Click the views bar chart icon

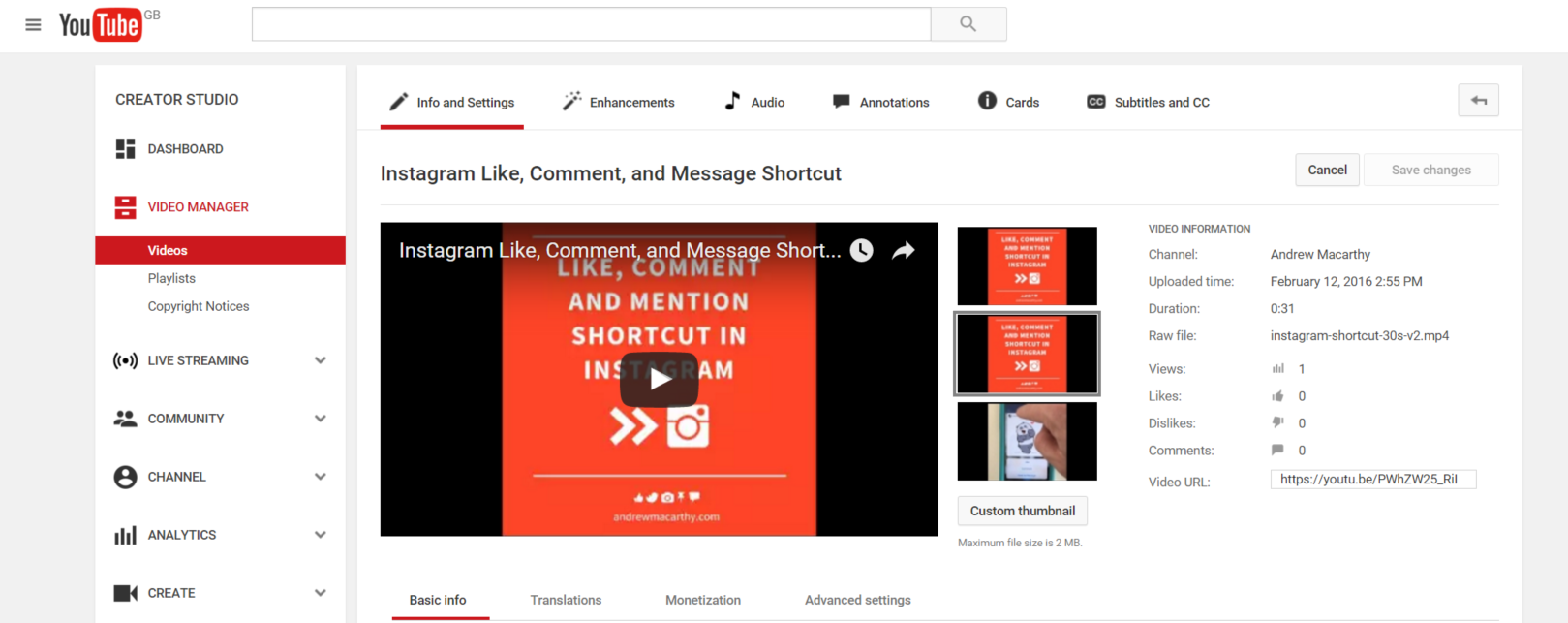[x=1277, y=368]
